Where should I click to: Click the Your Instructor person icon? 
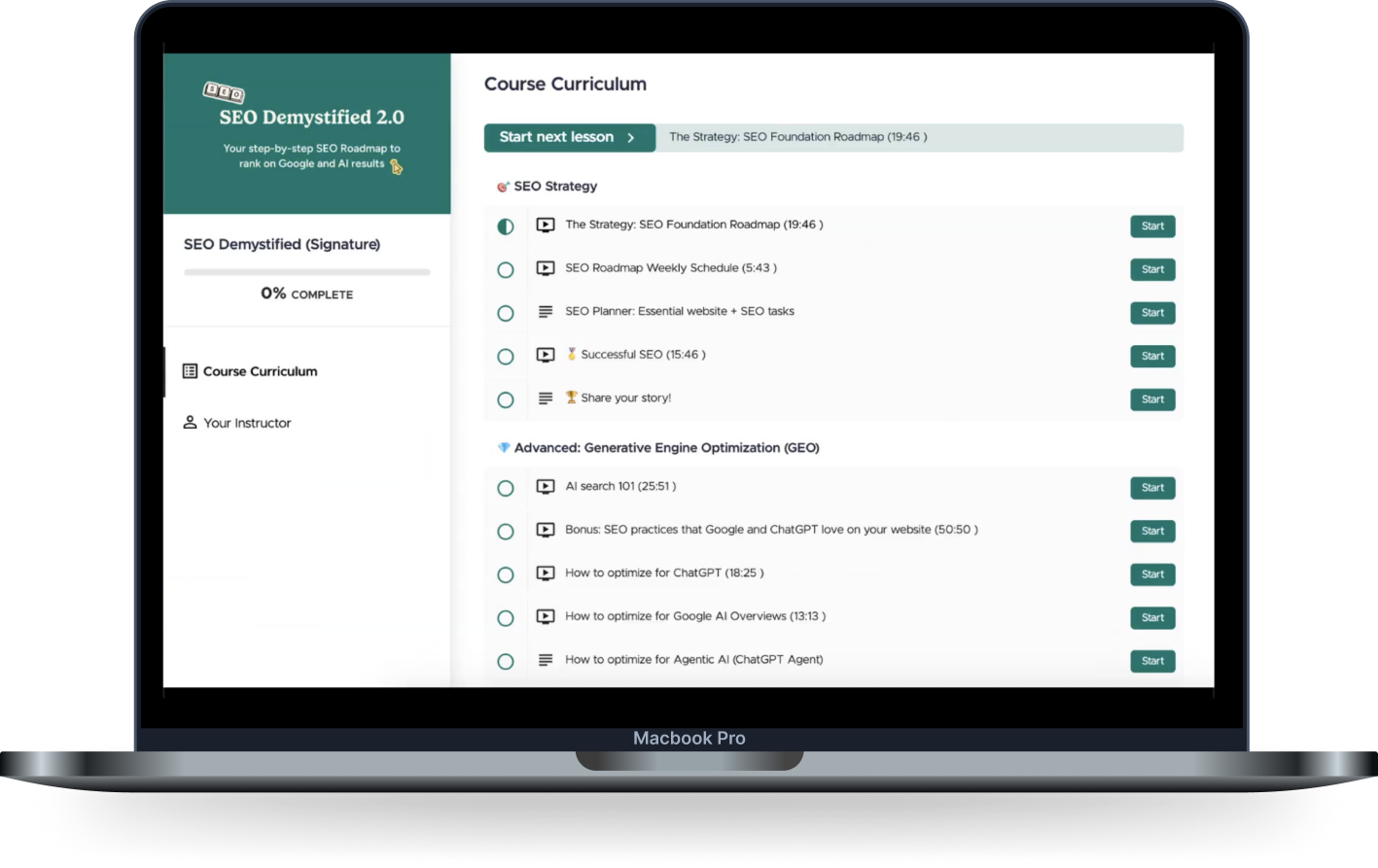point(190,423)
